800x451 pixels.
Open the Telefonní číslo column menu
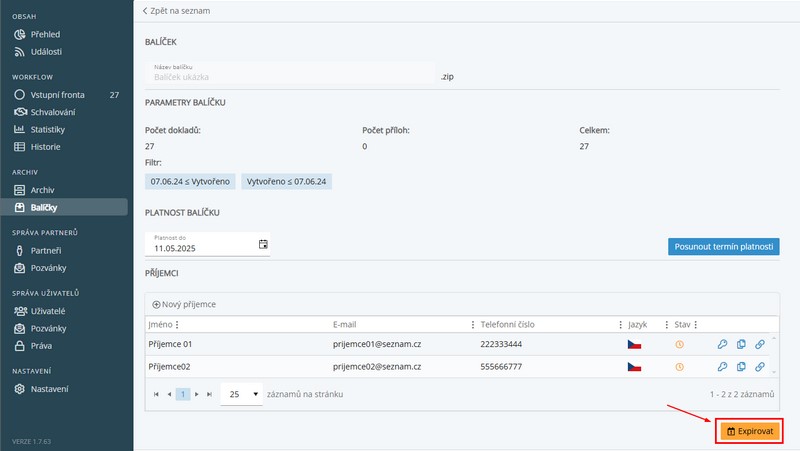620,325
